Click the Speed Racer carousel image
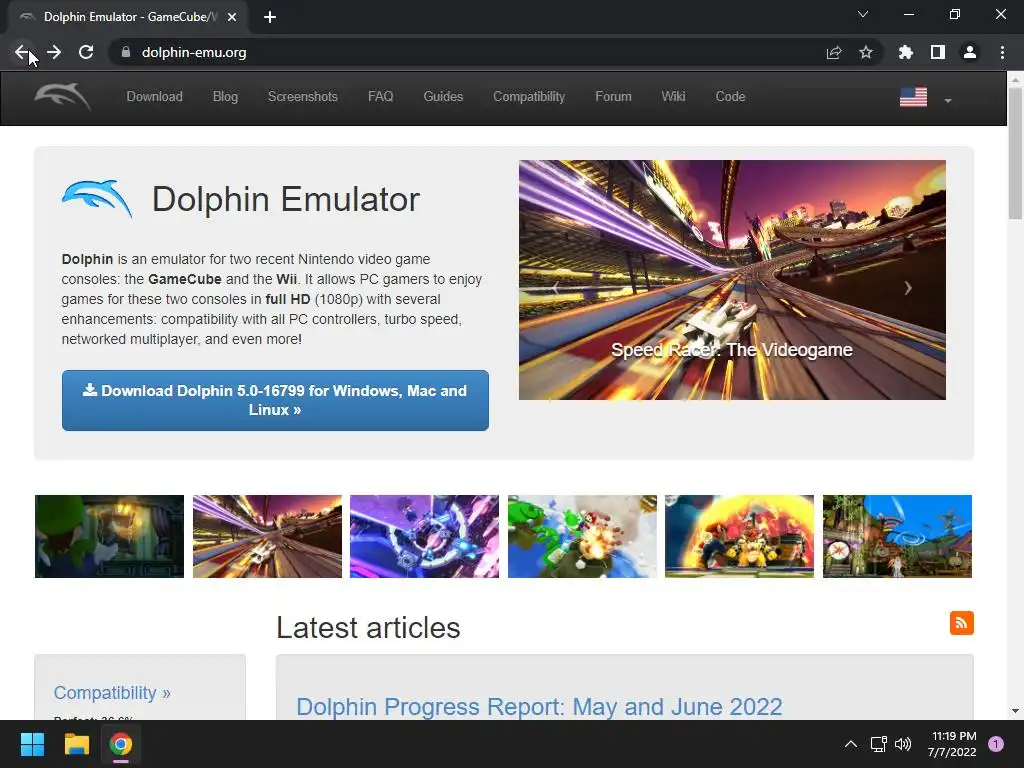The width and height of the screenshot is (1024, 768). coord(732,280)
